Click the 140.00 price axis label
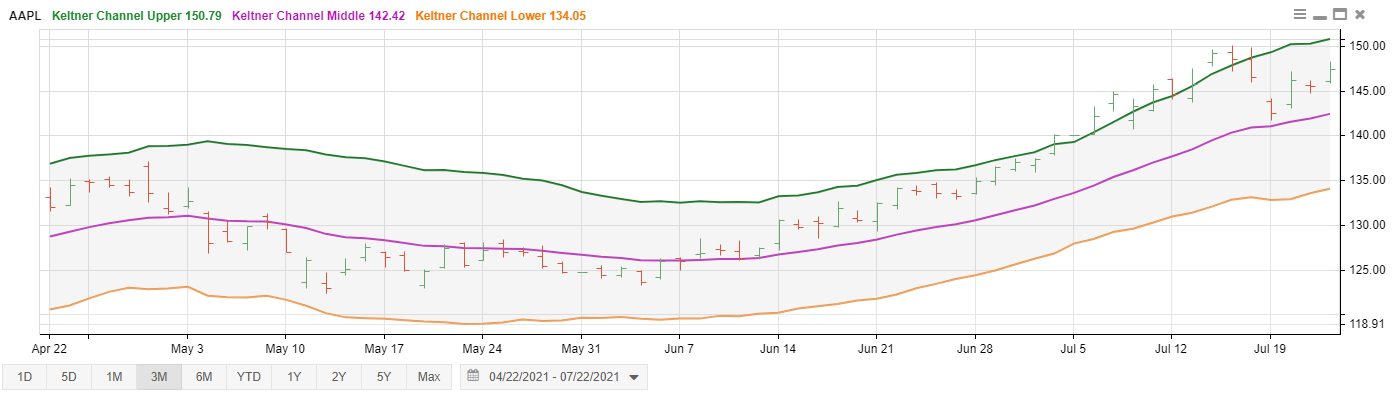The width and height of the screenshot is (1396, 395). click(x=1367, y=135)
